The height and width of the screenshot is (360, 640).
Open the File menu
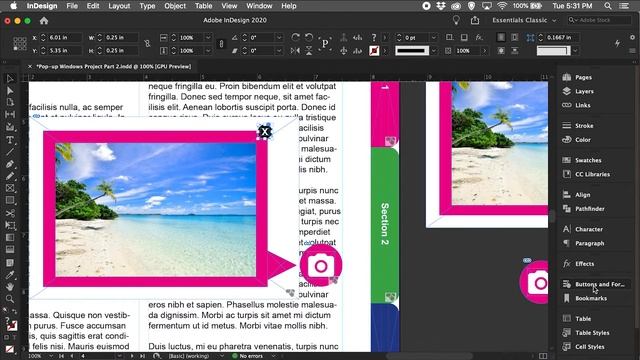tap(72, 6)
